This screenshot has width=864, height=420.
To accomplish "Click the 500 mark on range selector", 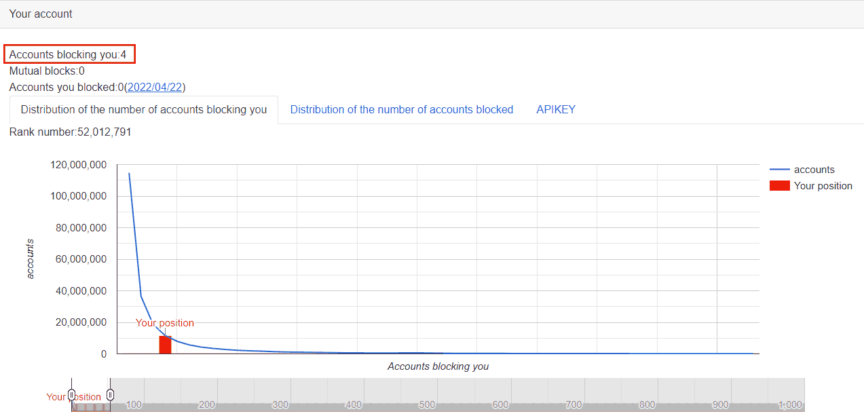I will [x=427, y=404].
